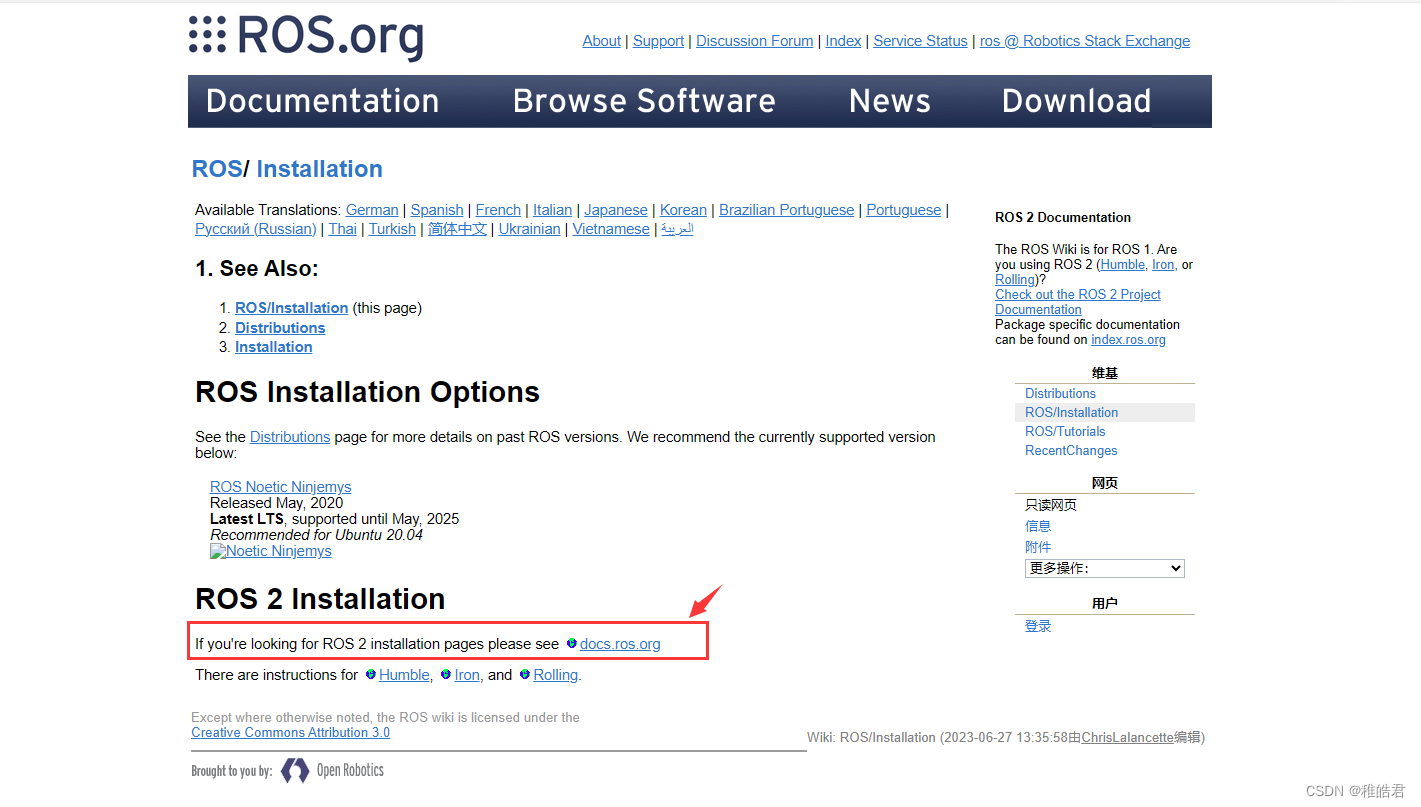Open Distributions in See Also list
Viewport: 1421px width, 807px height.
(x=280, y=328)
